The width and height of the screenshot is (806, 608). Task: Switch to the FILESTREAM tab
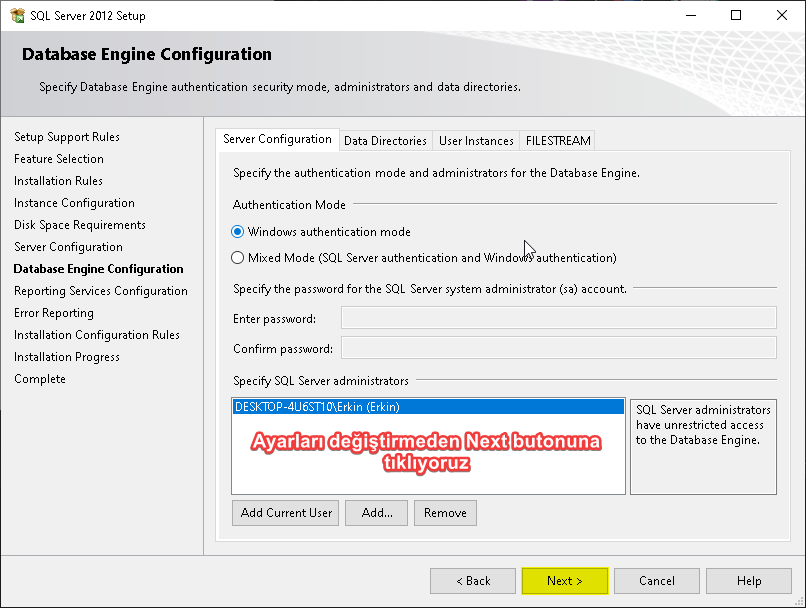pyautogui.click(x=558, y=141)
